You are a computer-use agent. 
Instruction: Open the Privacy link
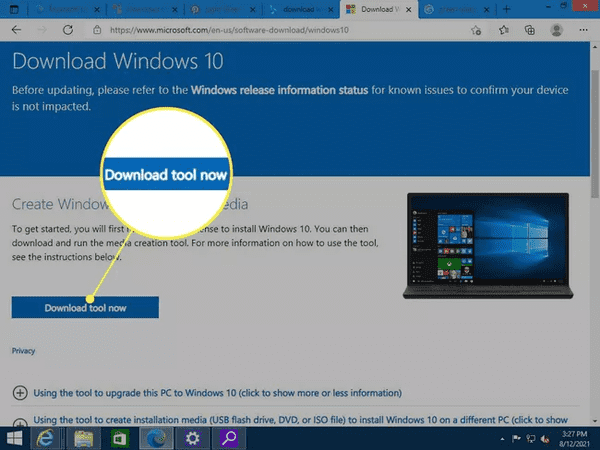coord(23,351)
